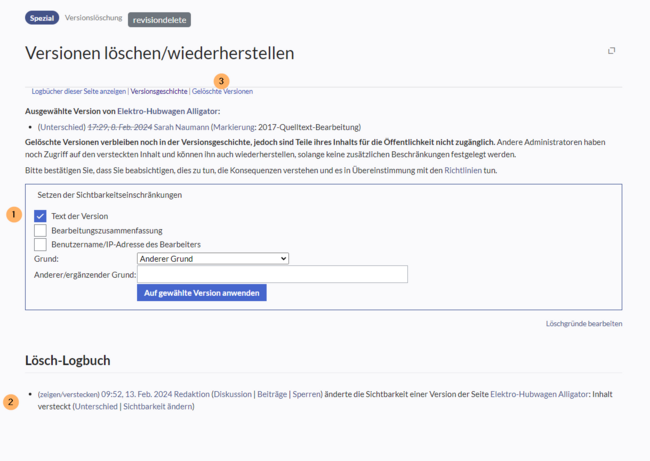This screenshot has width=650, height=461.
Task: Check Benutzername/IP-Adresse des Bearbeiters box
Action: 41,244
